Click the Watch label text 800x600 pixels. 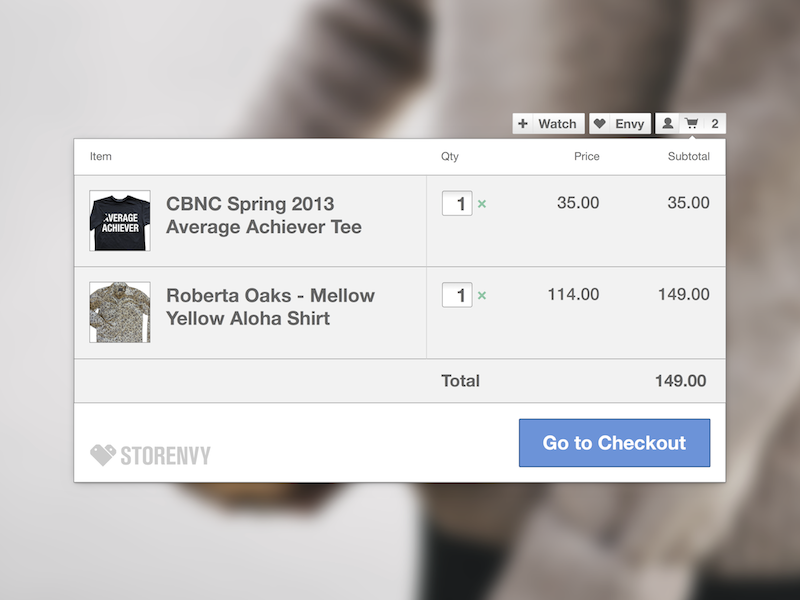[x=557, y=124]
